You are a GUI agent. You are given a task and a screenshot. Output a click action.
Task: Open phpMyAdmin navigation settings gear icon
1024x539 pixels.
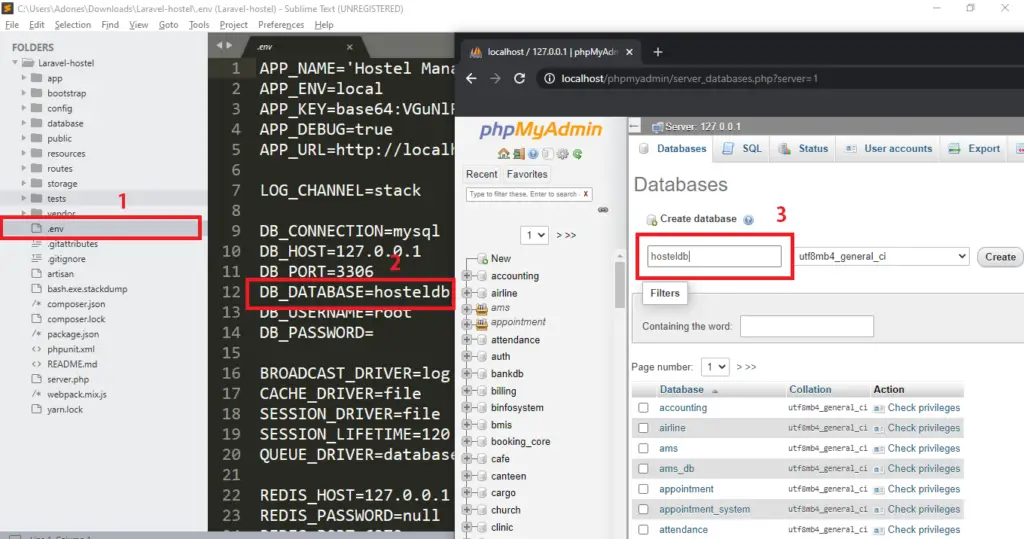562,154
